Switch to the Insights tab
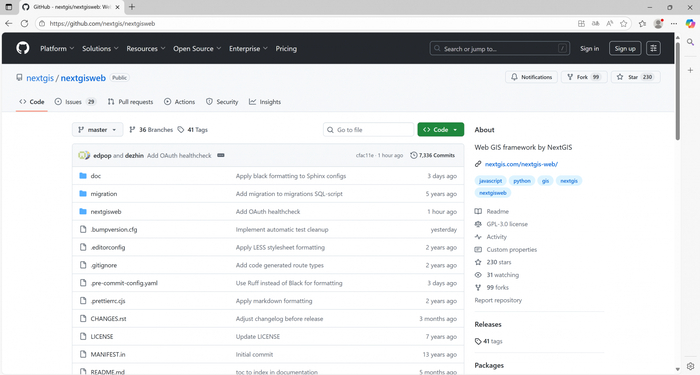 point(265,102)
